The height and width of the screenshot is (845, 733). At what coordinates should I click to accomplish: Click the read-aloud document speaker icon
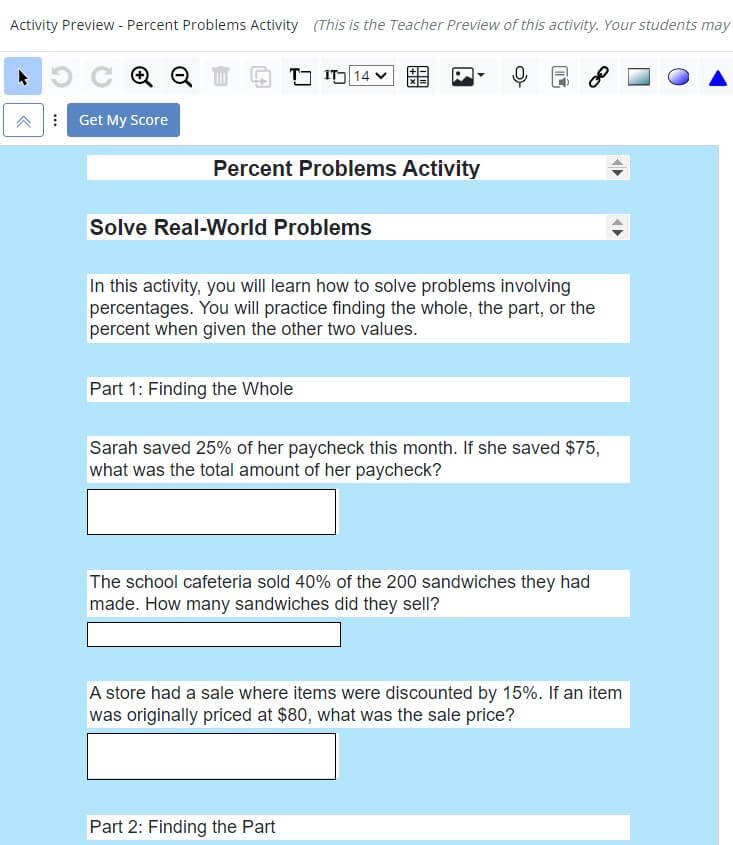coord(559,76)
